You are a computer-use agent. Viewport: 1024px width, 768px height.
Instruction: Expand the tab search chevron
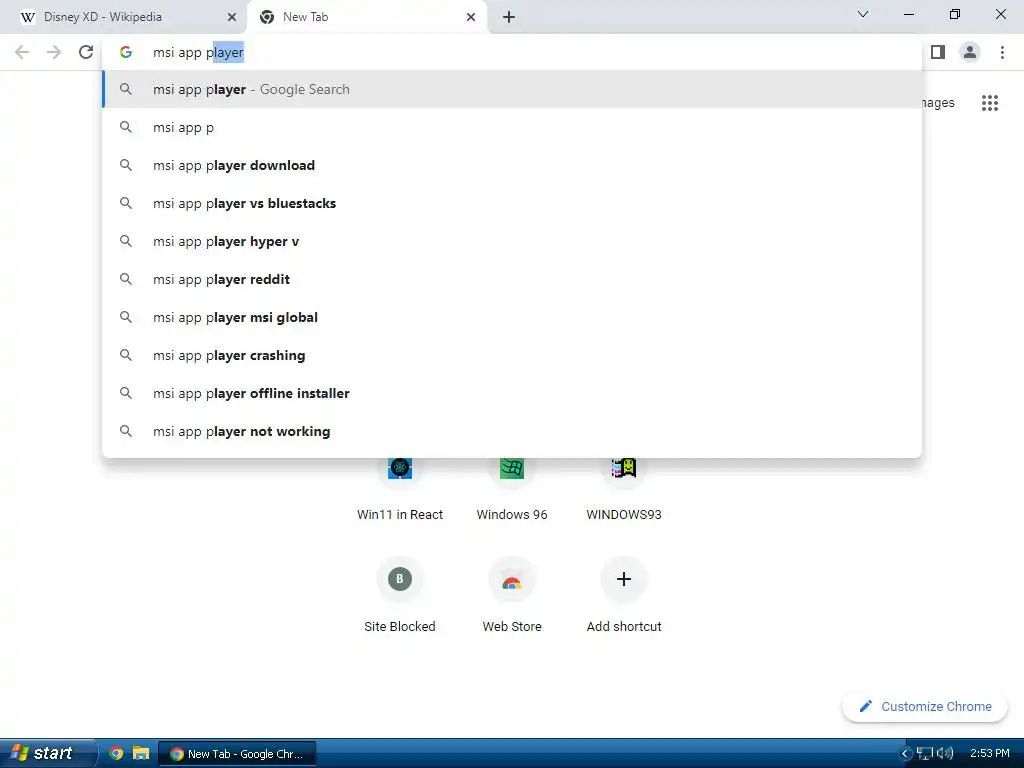click(x=863, y=14)
